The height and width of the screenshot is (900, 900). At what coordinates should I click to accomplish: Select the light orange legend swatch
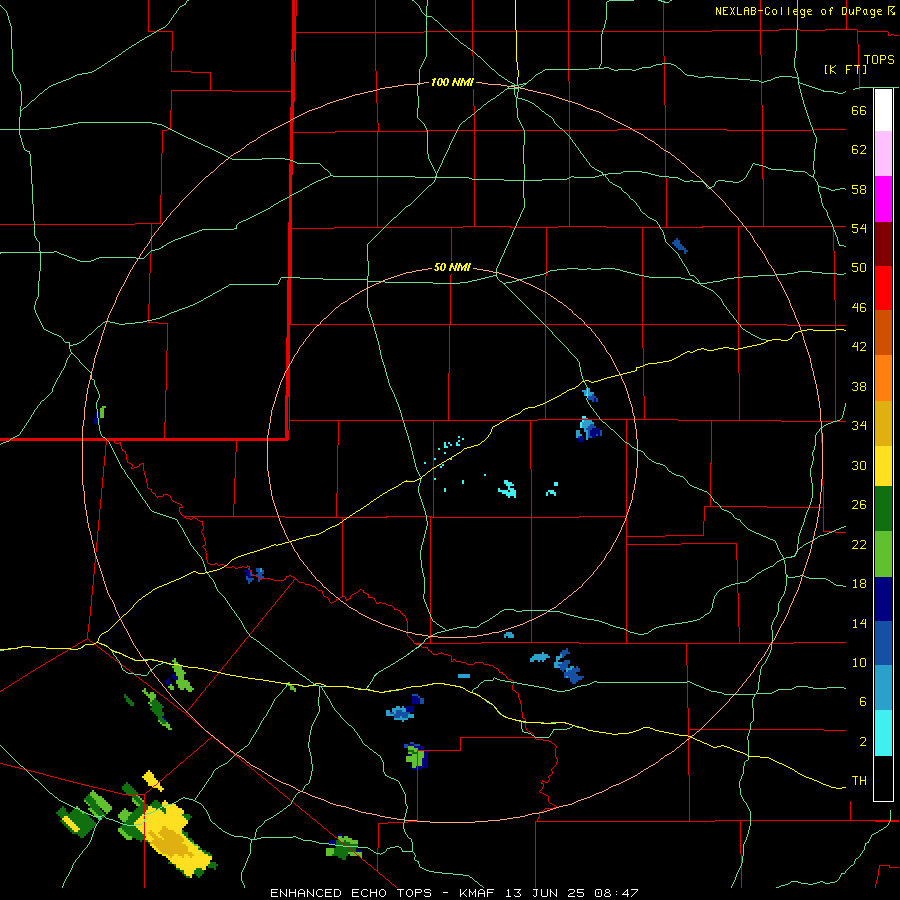[883, 378]
